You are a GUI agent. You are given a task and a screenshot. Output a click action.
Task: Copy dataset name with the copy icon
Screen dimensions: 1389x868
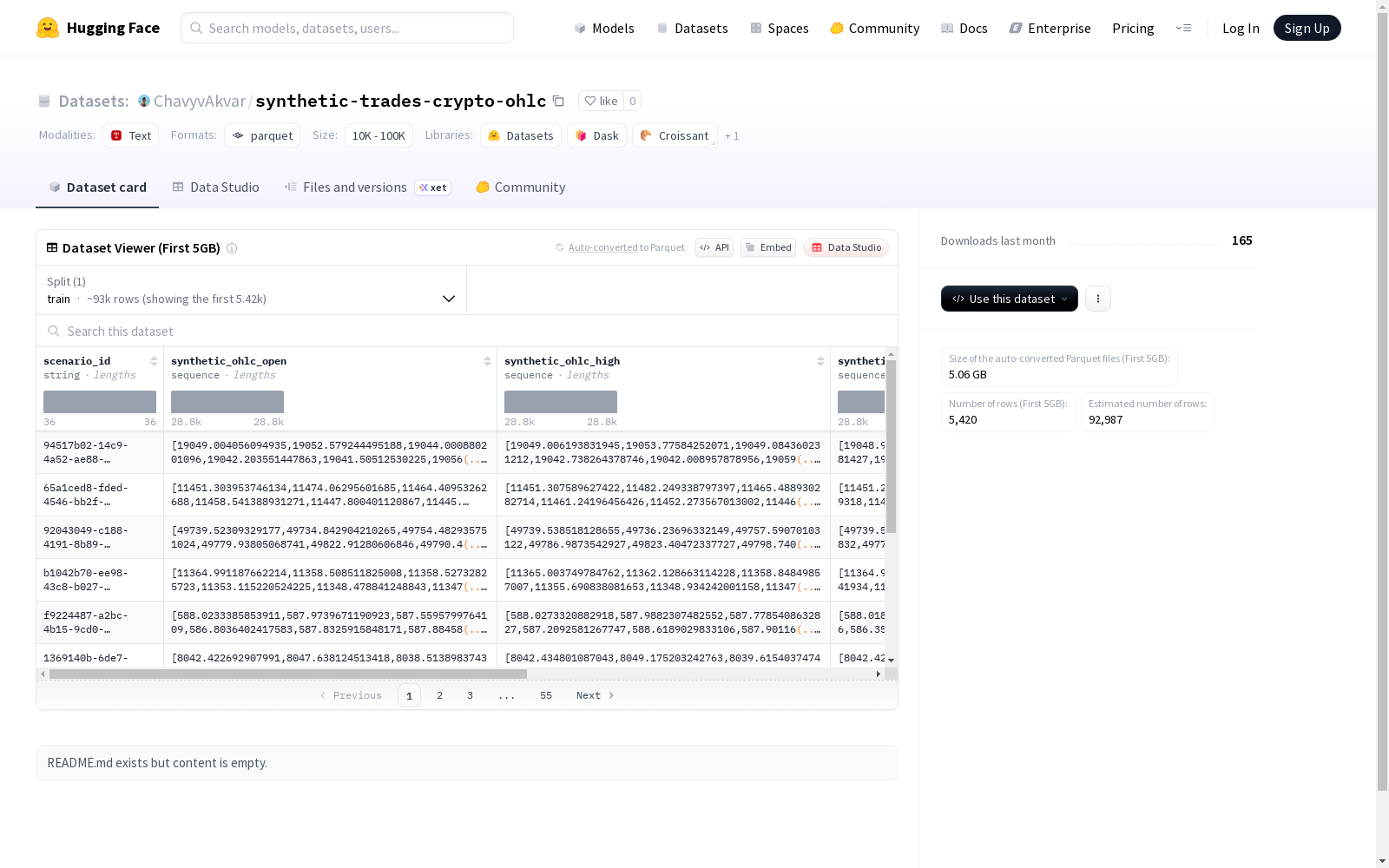point(558,101)
